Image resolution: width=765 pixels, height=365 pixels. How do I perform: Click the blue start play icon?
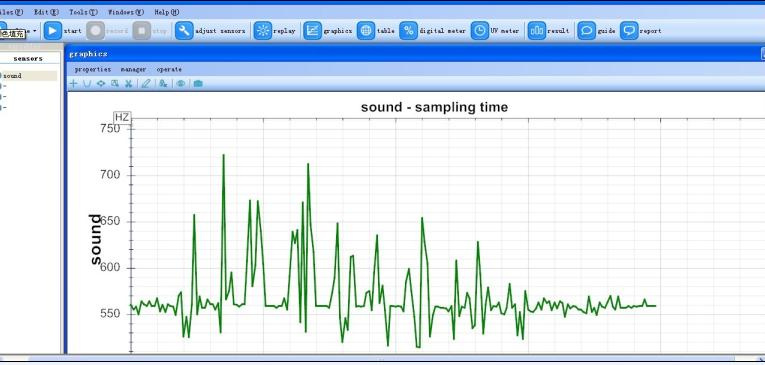53,31
